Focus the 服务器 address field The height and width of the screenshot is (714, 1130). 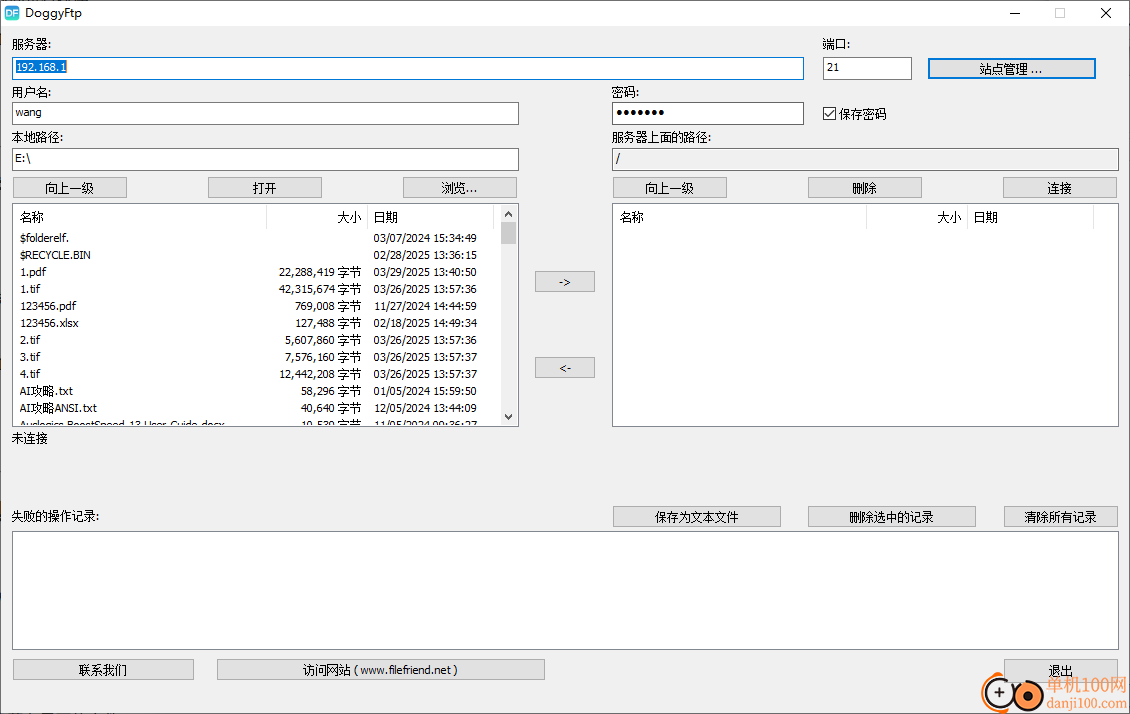coord(408,68)
